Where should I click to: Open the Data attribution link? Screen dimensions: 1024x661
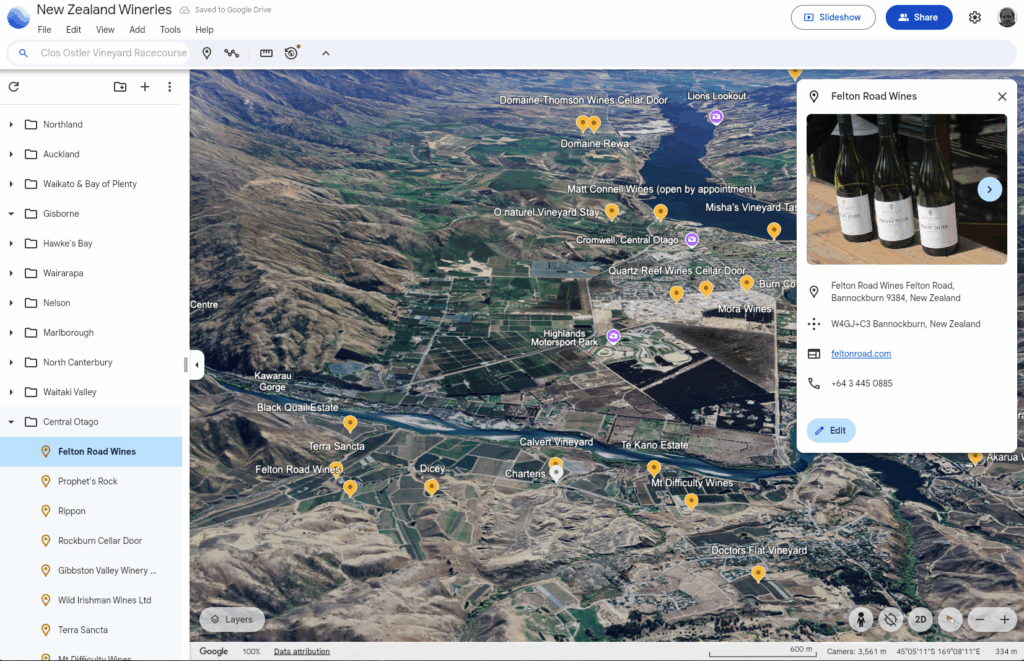(x=302, y=651)
